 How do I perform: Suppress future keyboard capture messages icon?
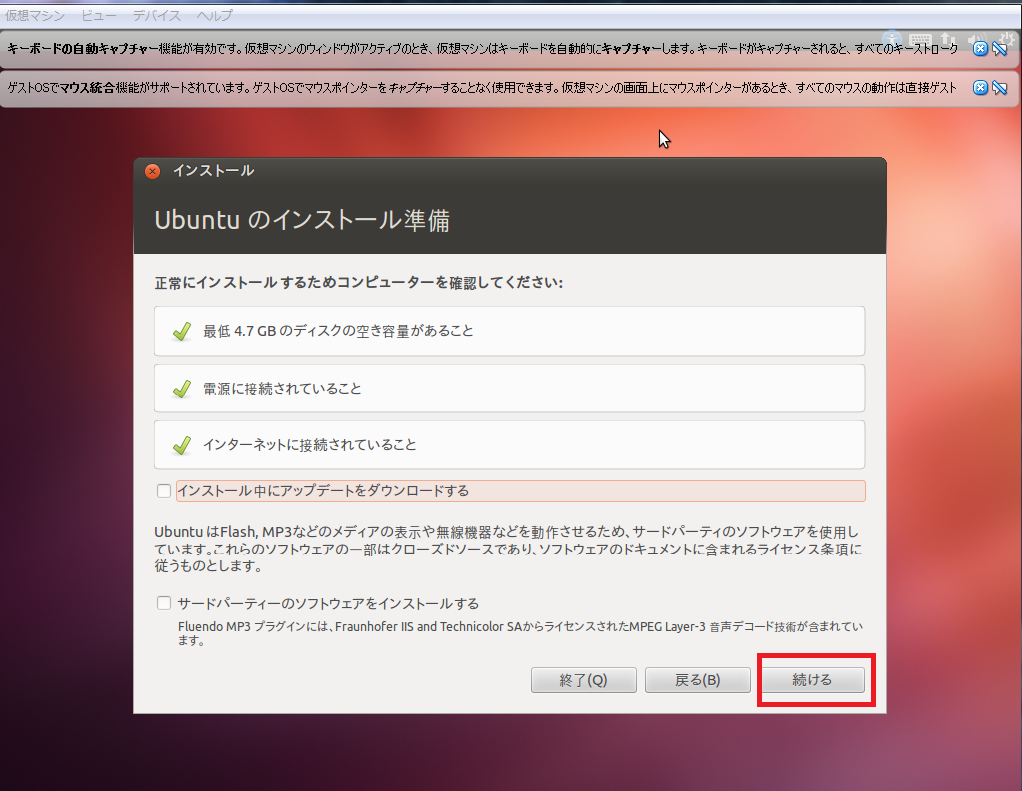click(x=998, y=49)
